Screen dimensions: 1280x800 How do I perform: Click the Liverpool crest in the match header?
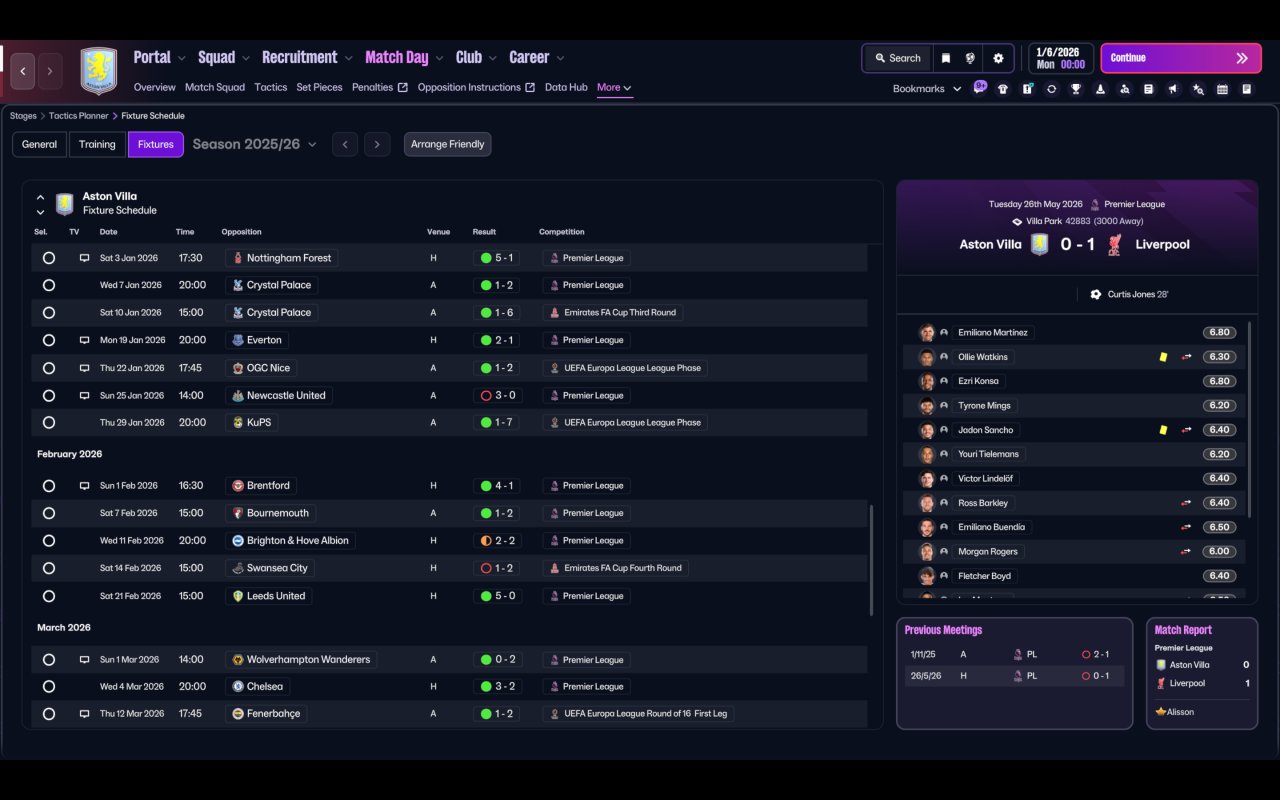(x=1115, y=244)
